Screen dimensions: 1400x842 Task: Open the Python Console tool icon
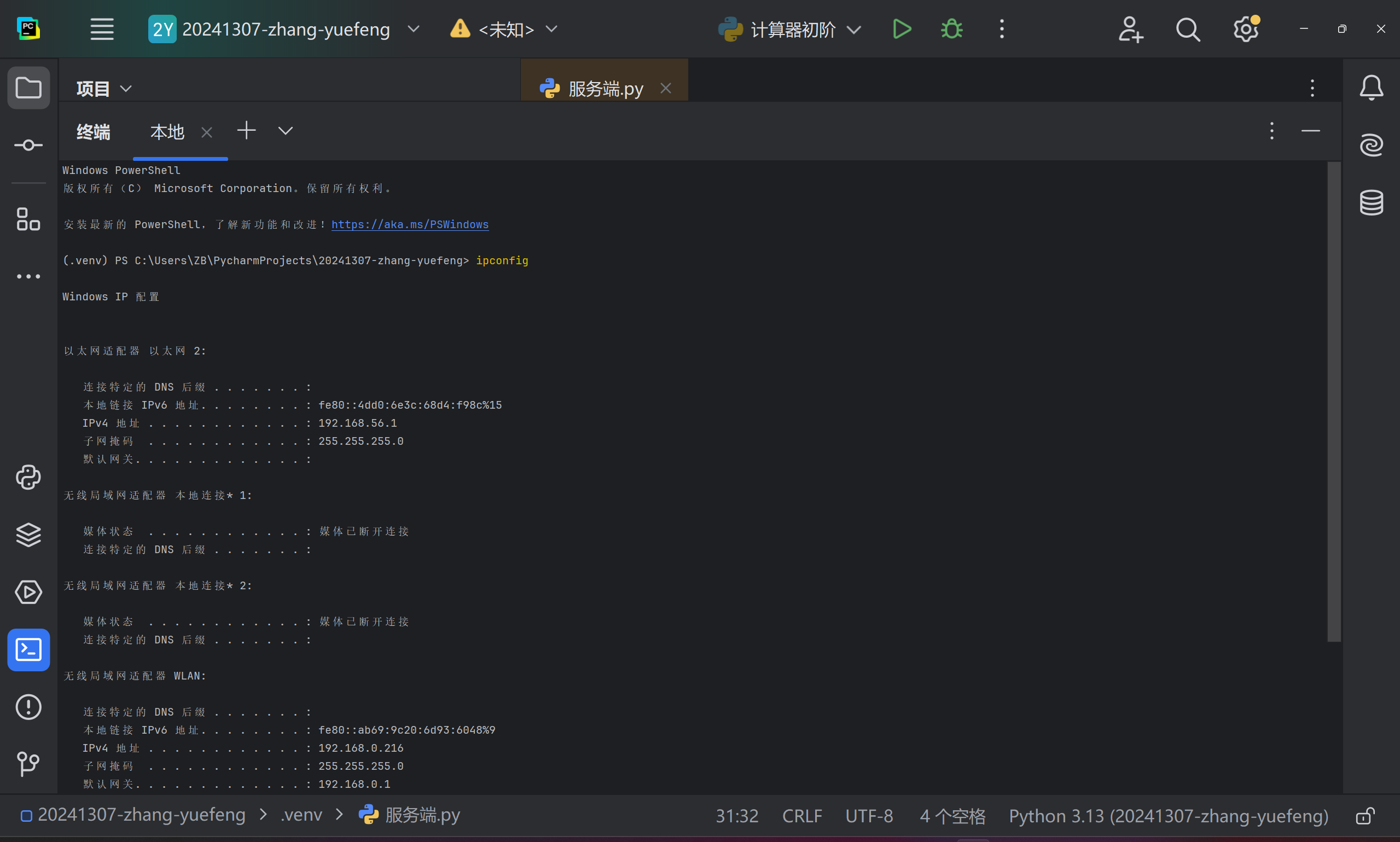coord(28,477)
